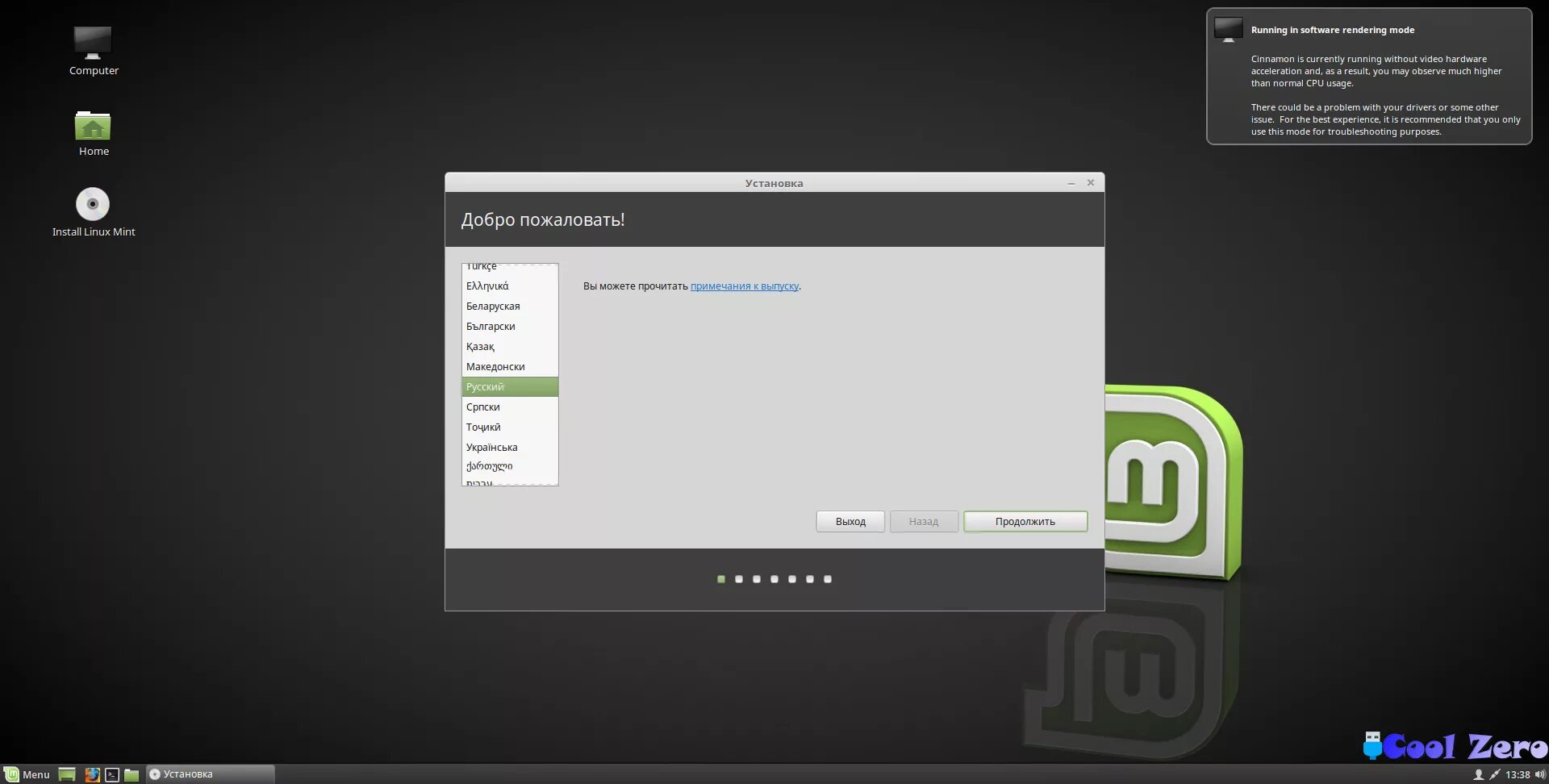
Task: Select Ελληνικά in the language list
Action: coord(510,286)
